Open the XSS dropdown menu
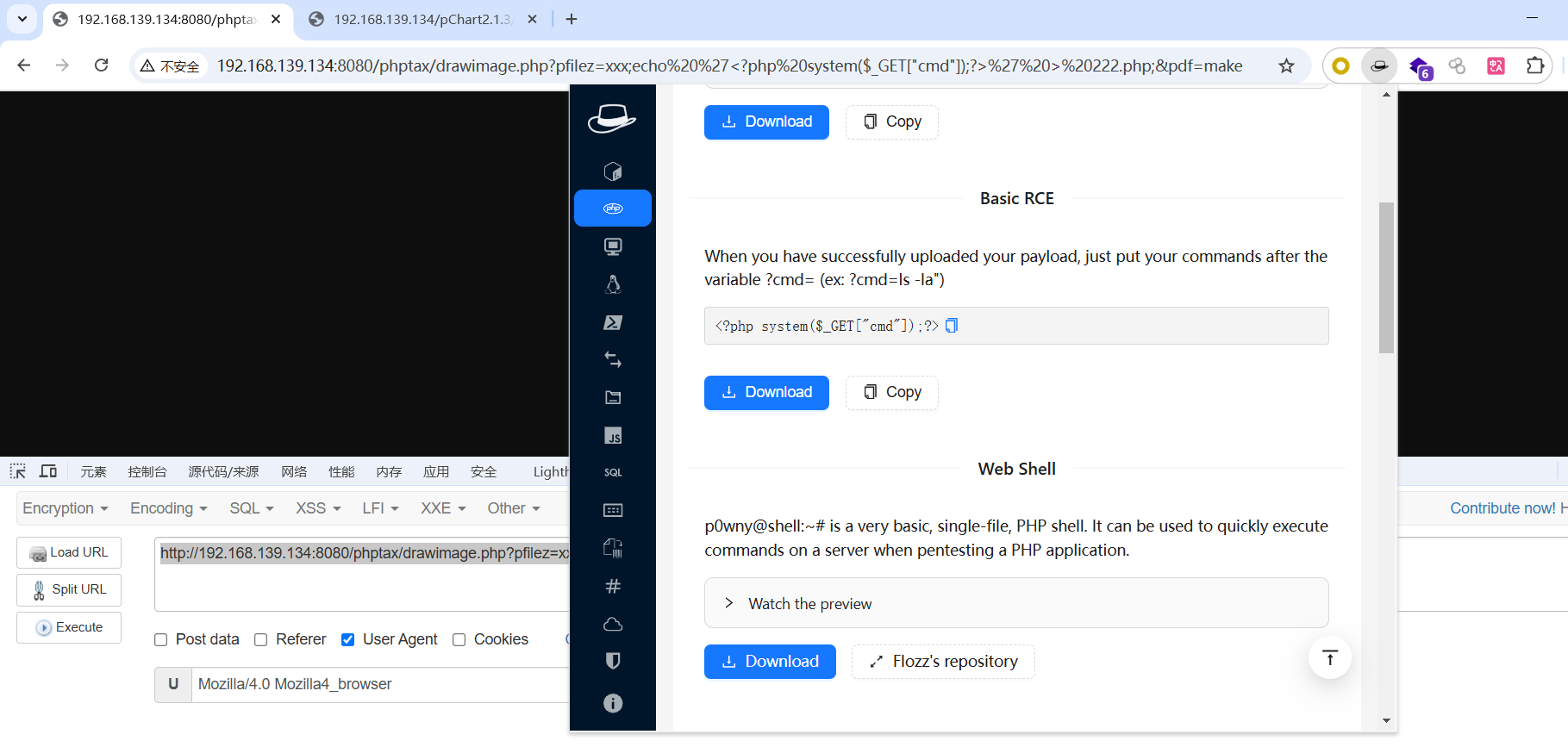1568x747 pixels. click(318, 508)
